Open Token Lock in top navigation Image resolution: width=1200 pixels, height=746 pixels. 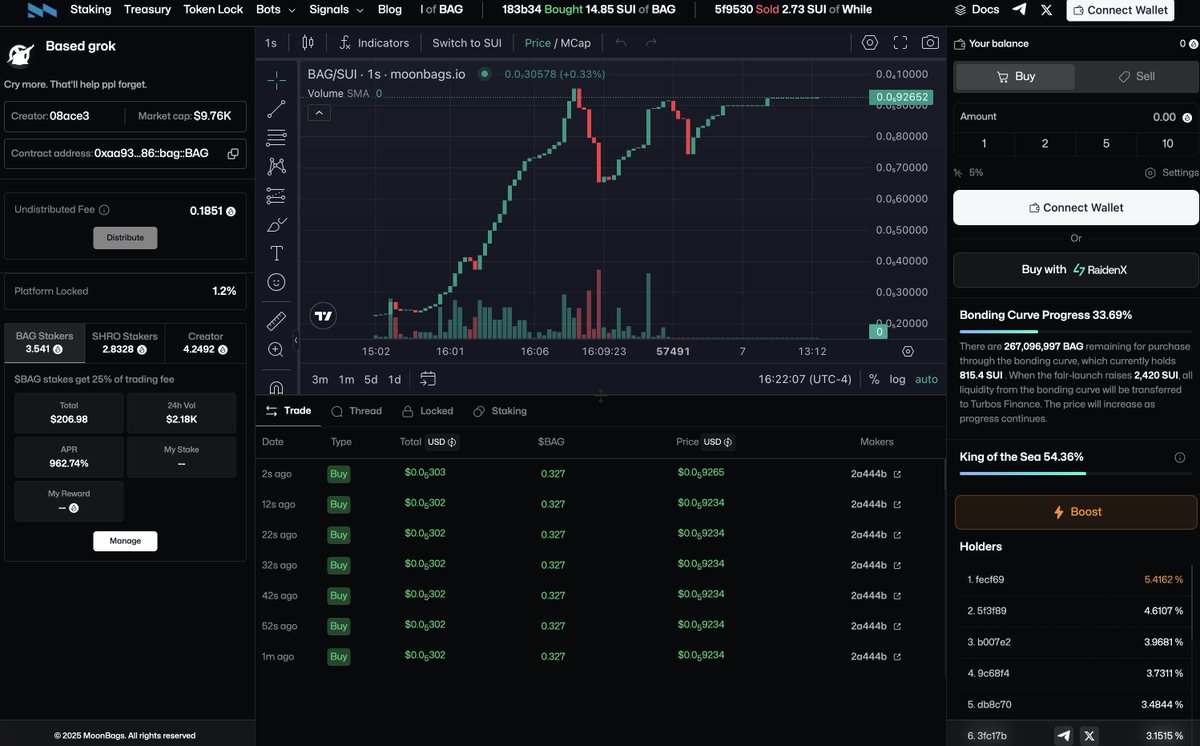[x=213, y=10]
